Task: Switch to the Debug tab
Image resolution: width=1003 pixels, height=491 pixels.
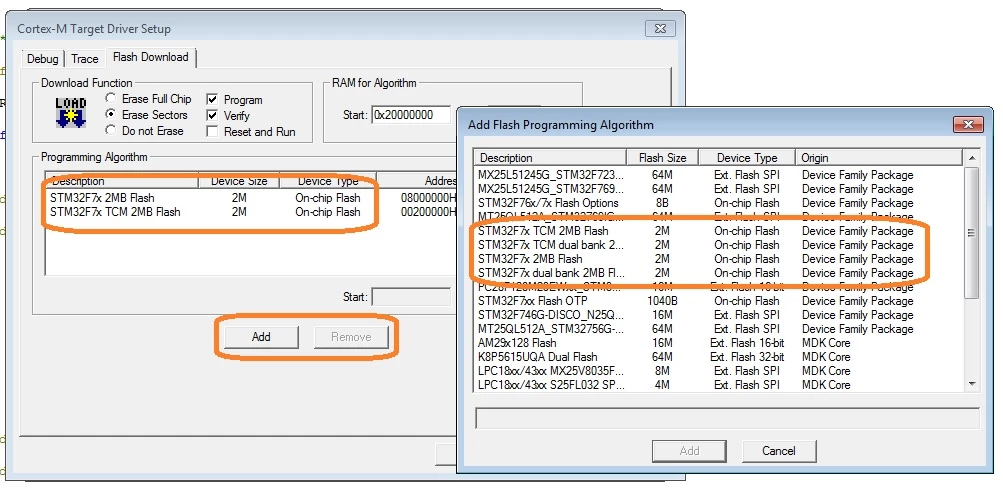Action: pyautogui.click(x=42, y=59)
